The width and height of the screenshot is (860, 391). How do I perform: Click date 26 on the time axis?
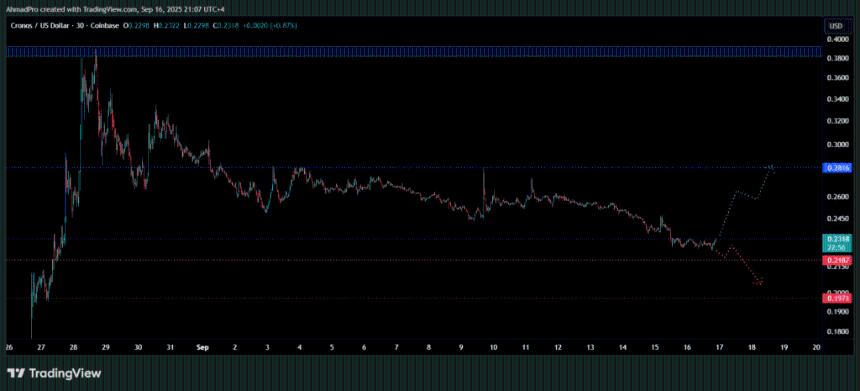(x=8, y=347)
